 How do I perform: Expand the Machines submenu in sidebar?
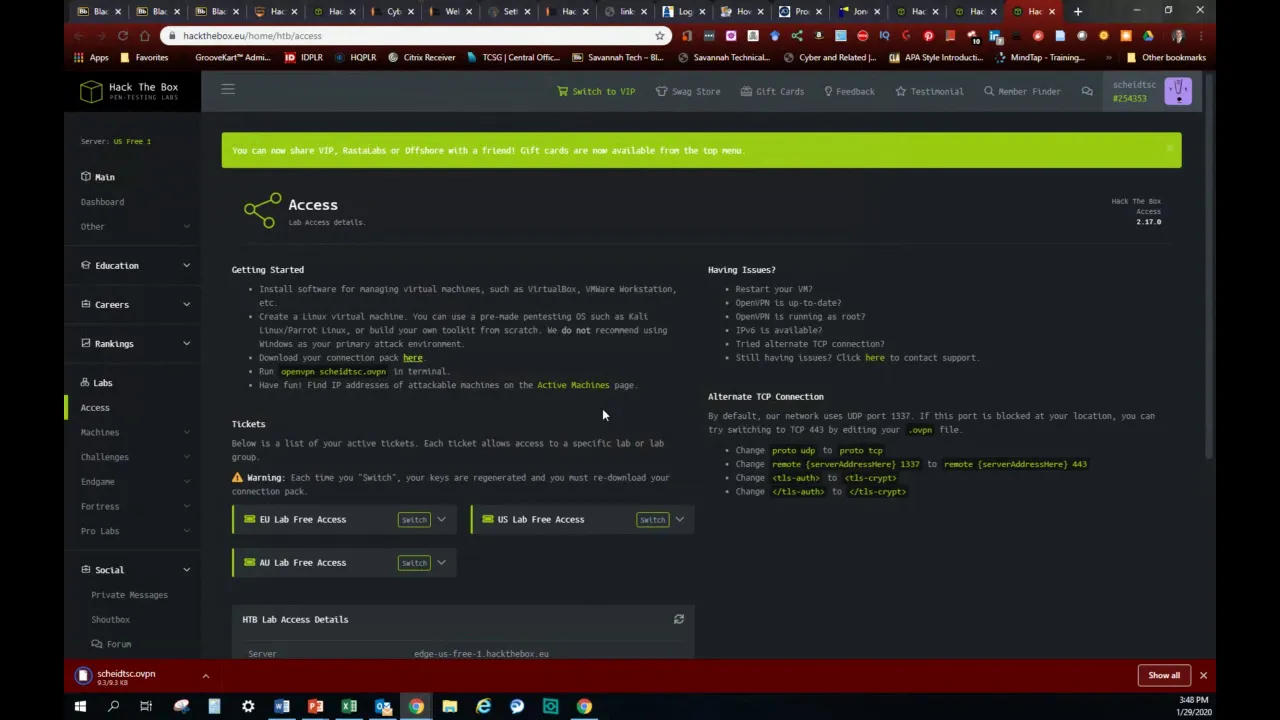click(x=134, y=432)
